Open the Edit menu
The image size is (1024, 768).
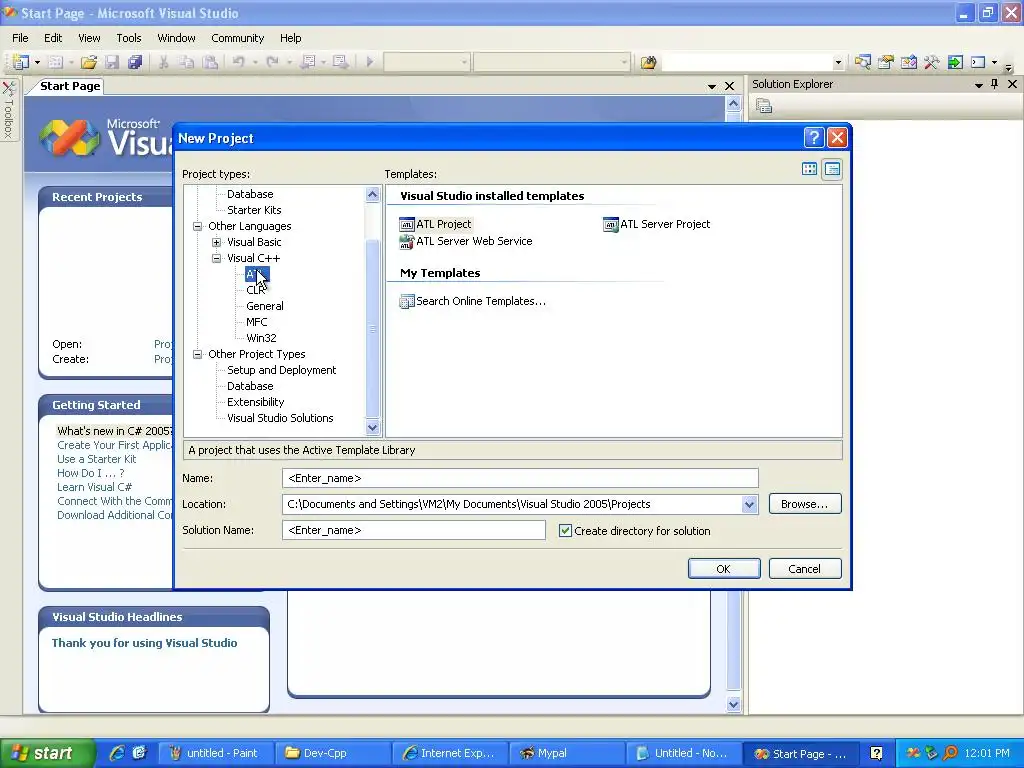(x=53, y=38)
